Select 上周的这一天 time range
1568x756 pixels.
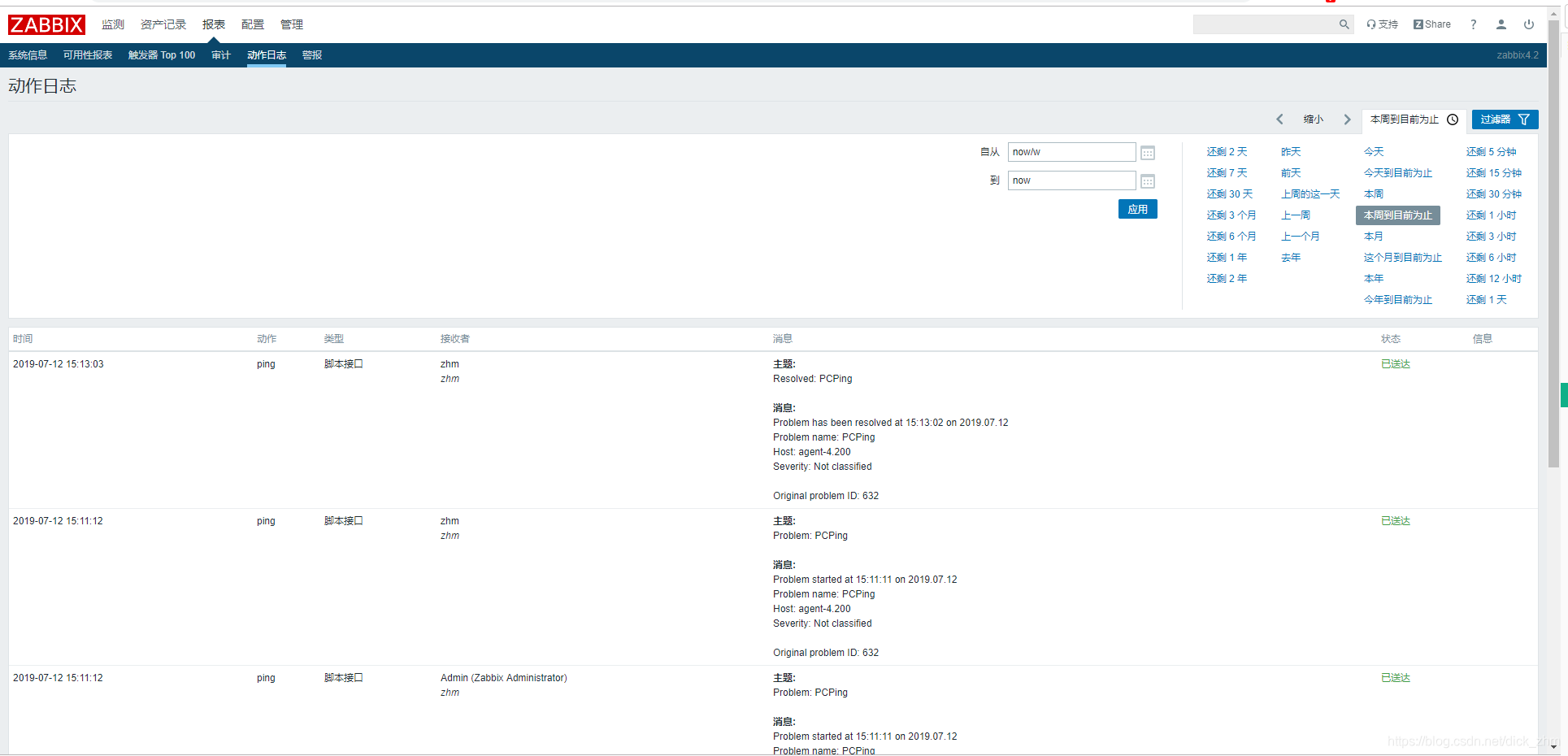(x=1310, y=194)
